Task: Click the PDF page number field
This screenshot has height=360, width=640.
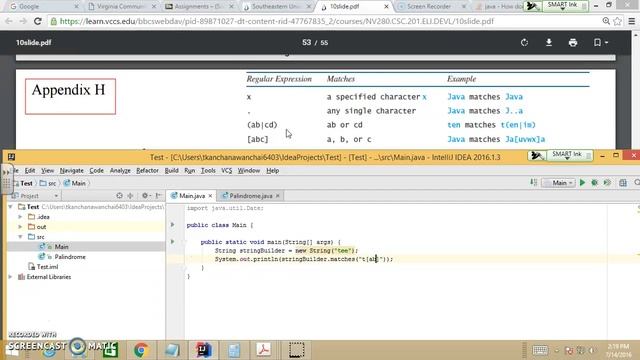Action: [307, 42]
